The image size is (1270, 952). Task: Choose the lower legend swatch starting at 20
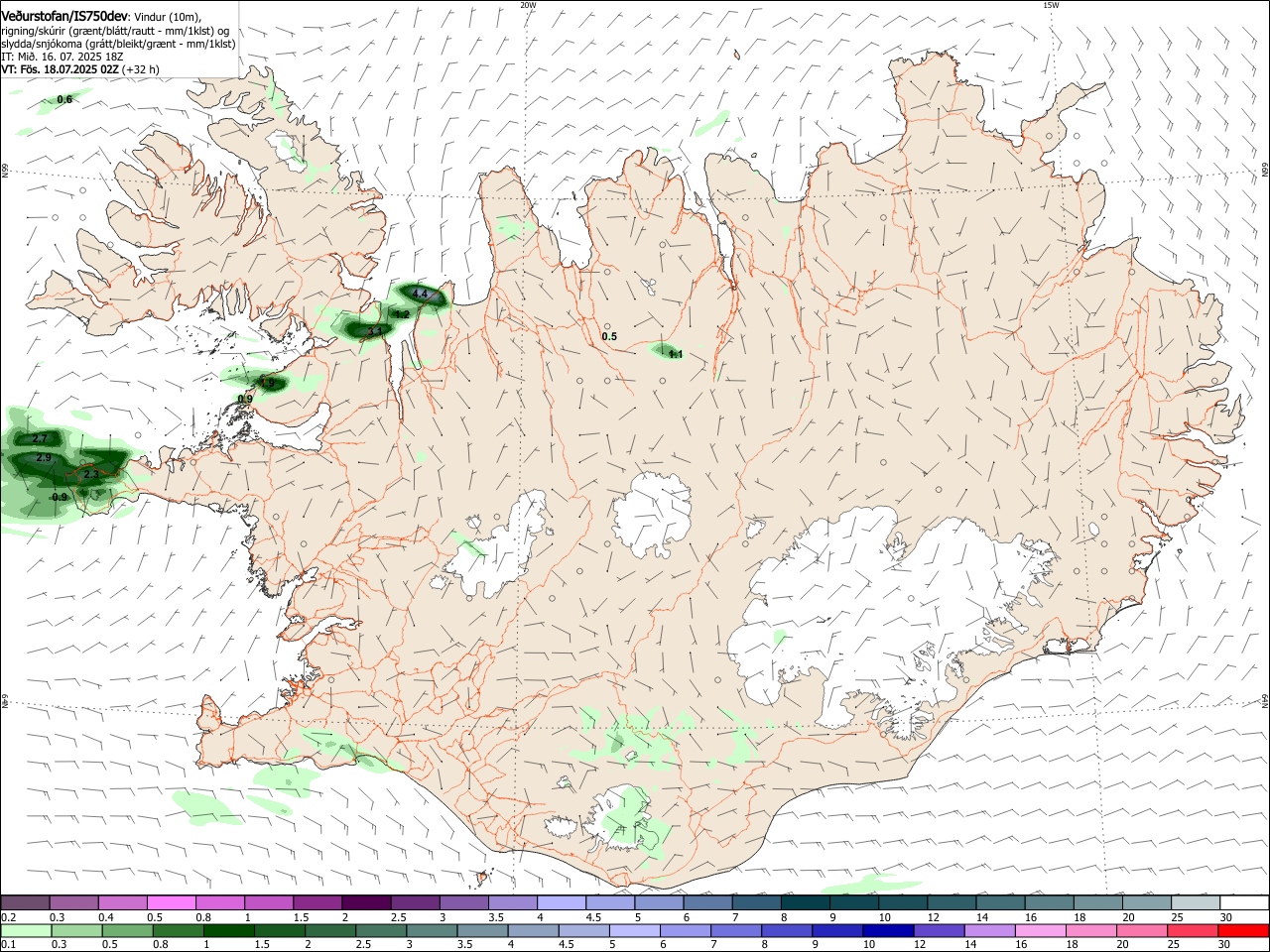1141,930
